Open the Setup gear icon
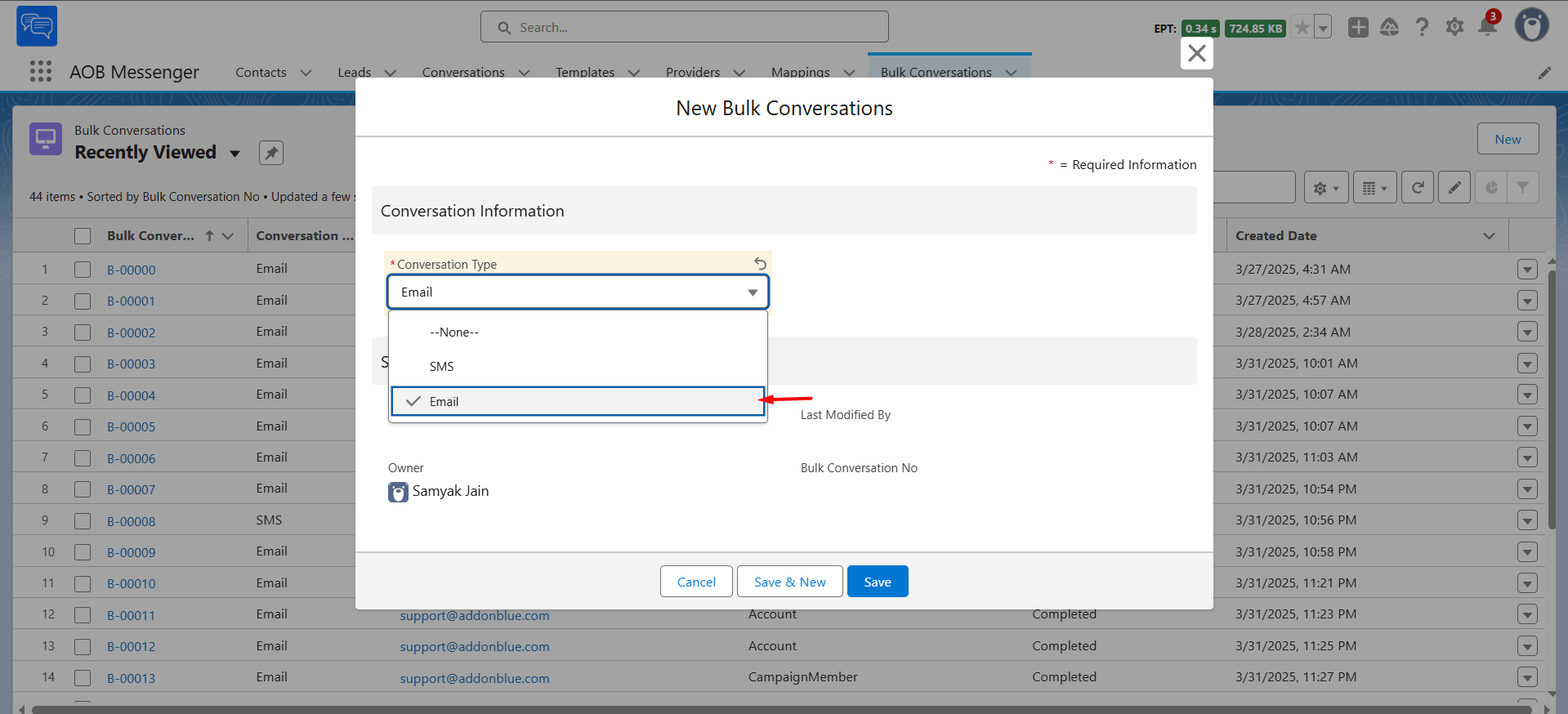This screenshot has height=714, width=1568. click(1454, 28)
